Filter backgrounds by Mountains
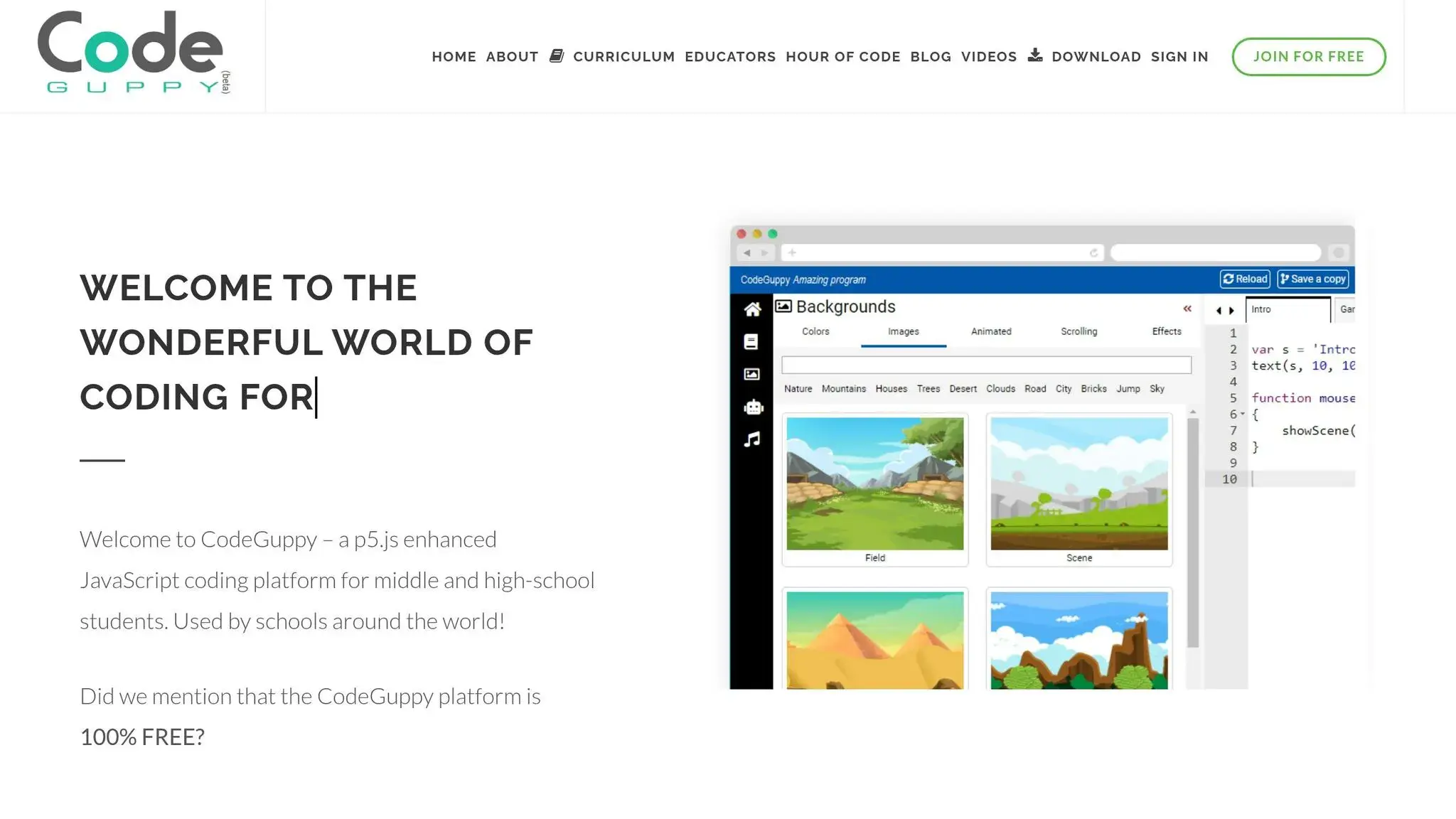This screenshot has height=819, width=1456. (844, 389)
